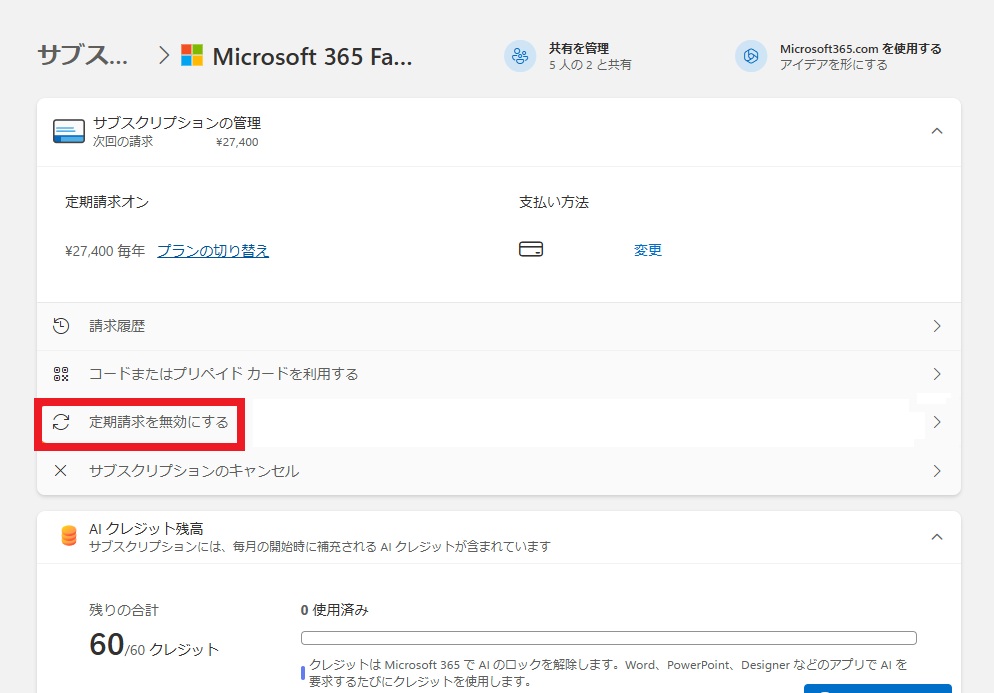The image size is (994, 693).
Task: Click the credit card payment icon
Action: pos(531,250)
